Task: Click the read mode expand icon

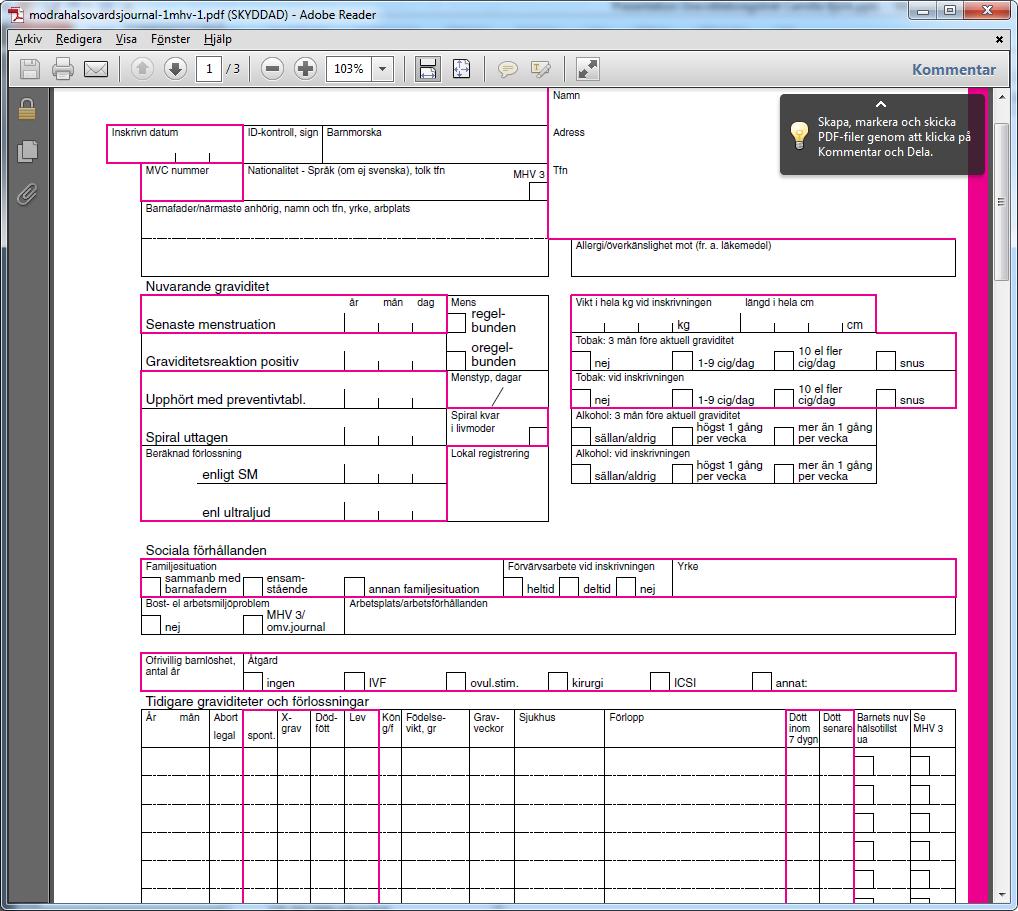Action: click(588, 69)
